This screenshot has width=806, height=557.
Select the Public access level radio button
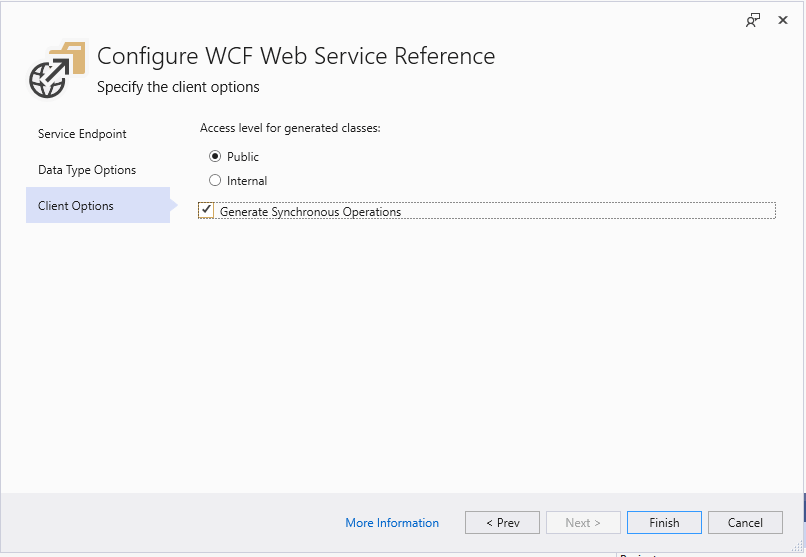pos(215,157)
